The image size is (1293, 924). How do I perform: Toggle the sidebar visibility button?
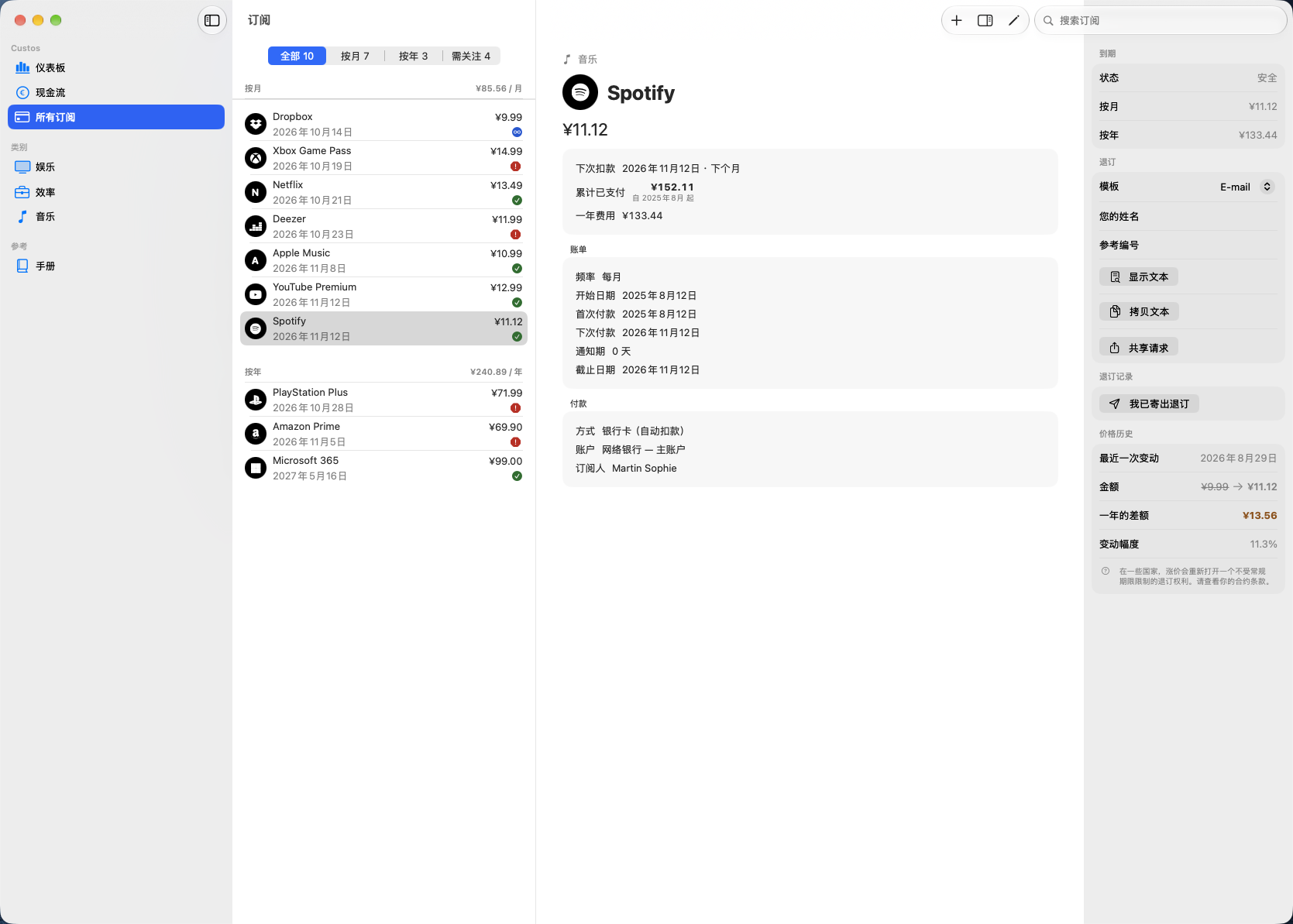click(212, 21)
